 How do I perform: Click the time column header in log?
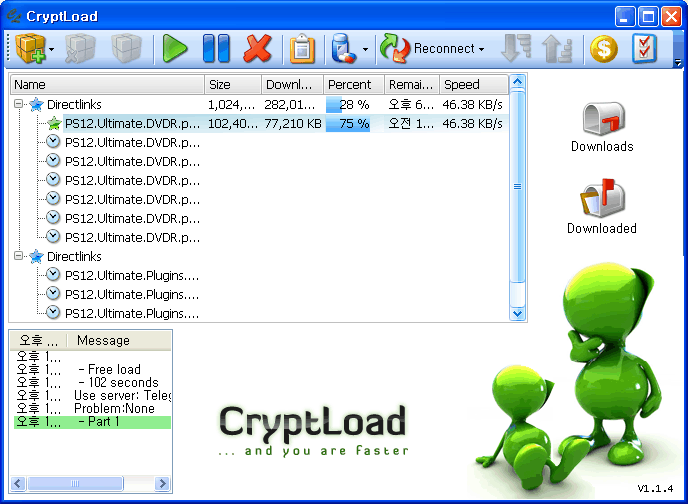pyautogui.click(x=39, y=340)
